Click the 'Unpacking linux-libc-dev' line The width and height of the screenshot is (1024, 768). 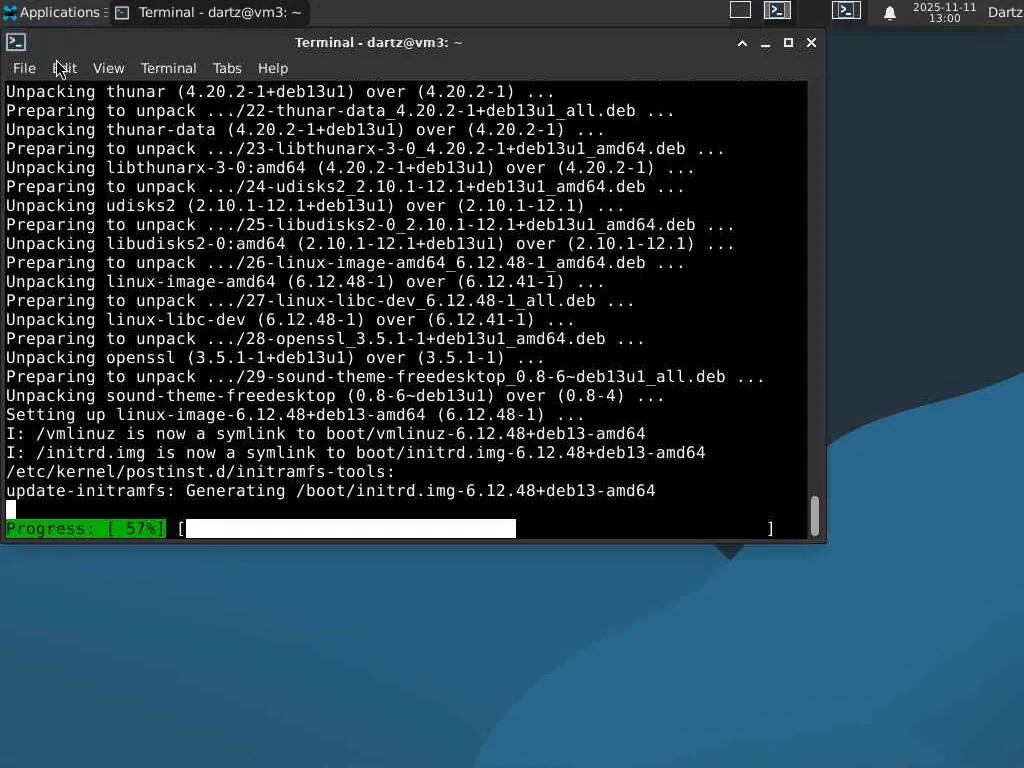coord(290,319)
